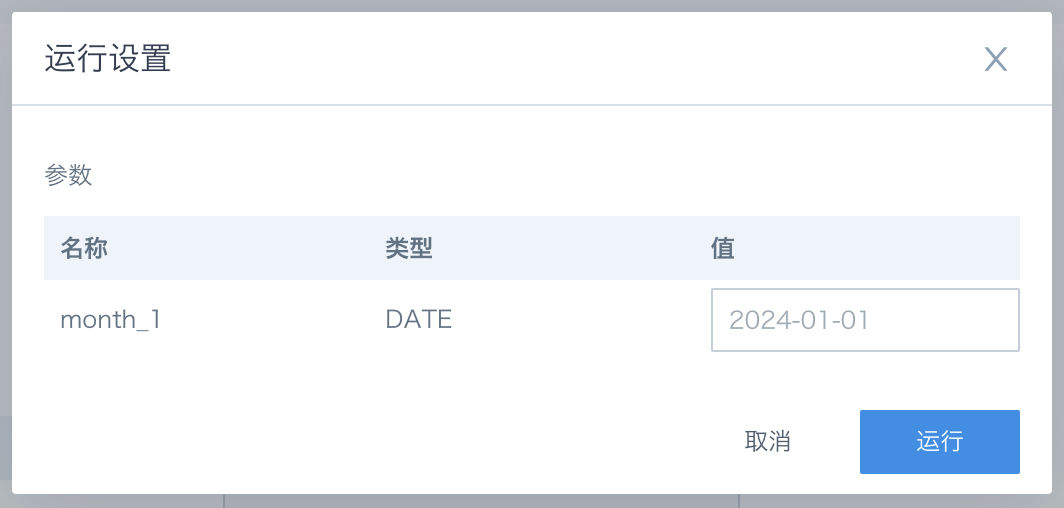Select the 名称 column header
Screen dimensions: 1064x508
click(83, 249)
